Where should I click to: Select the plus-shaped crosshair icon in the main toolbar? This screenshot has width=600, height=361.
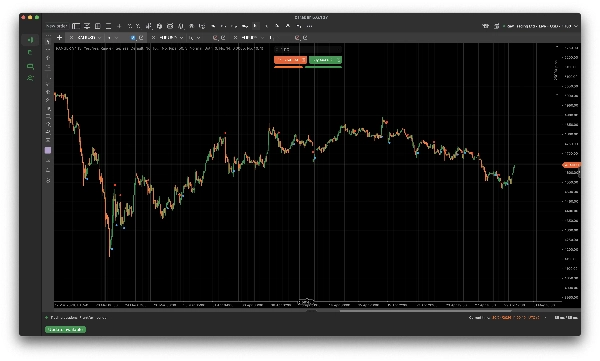pyautogui.click(x=119, y=26)
